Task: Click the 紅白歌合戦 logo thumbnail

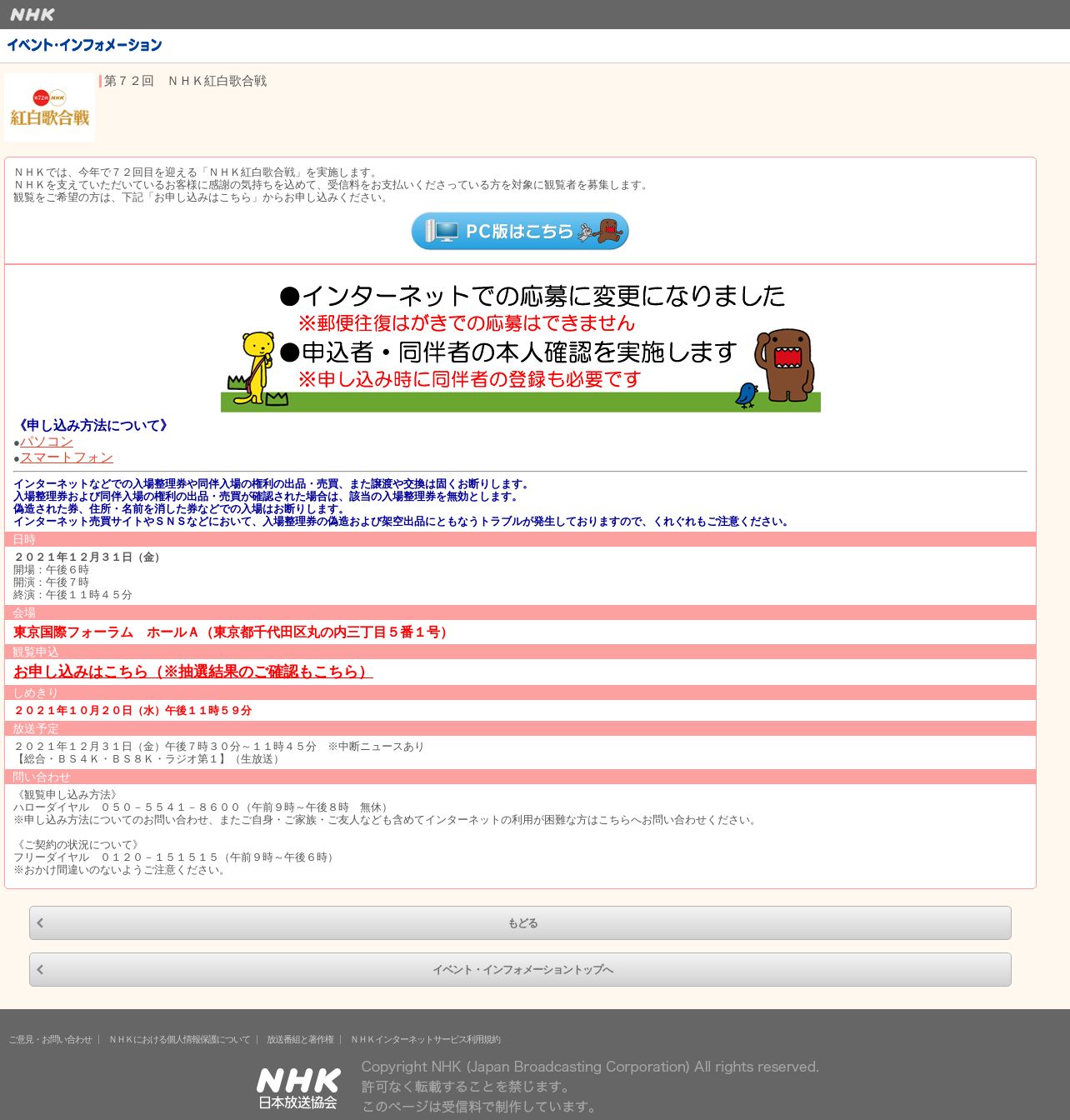Action: pos(49,107)
